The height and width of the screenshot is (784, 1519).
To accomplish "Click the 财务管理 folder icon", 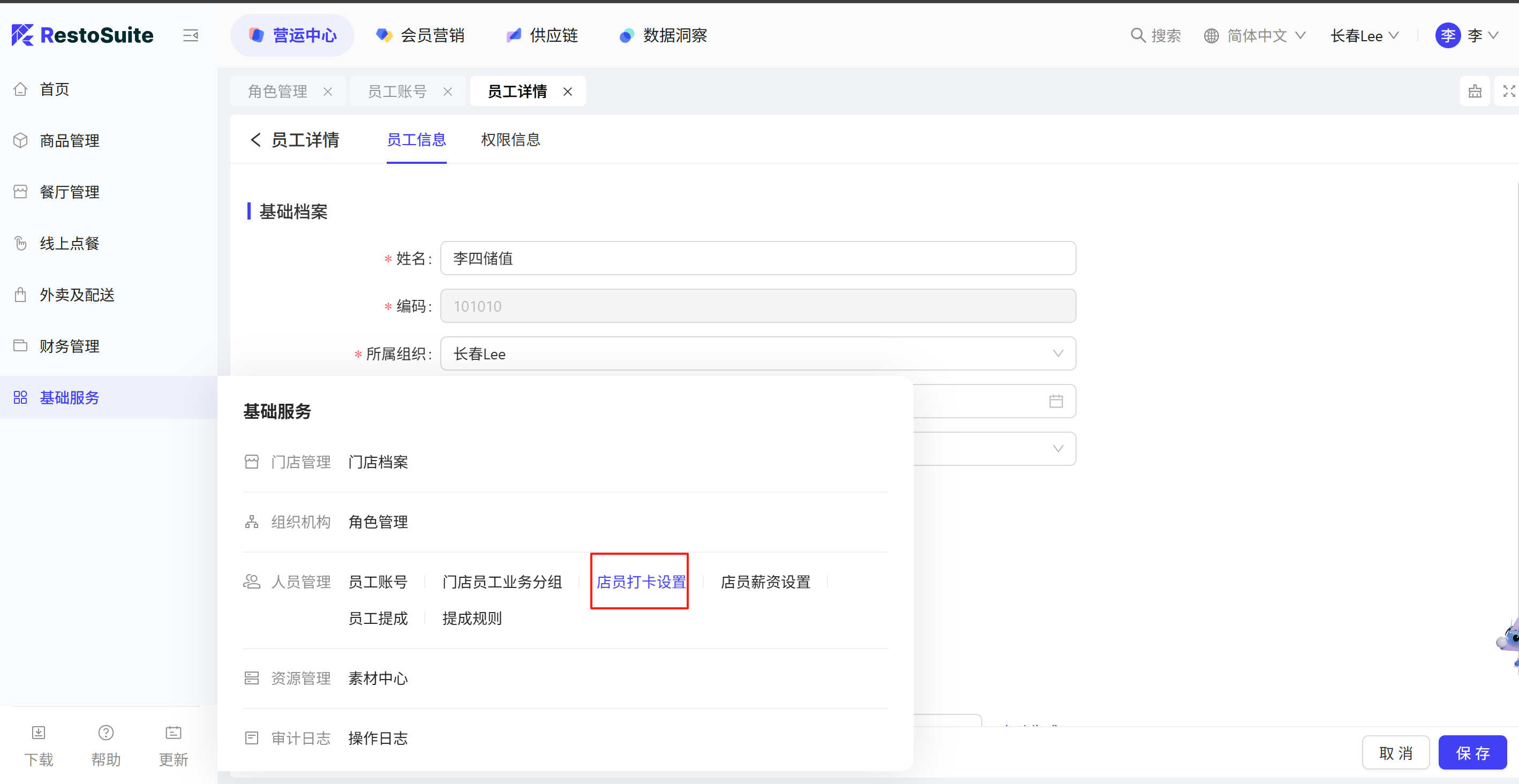I will pos(21,345).
